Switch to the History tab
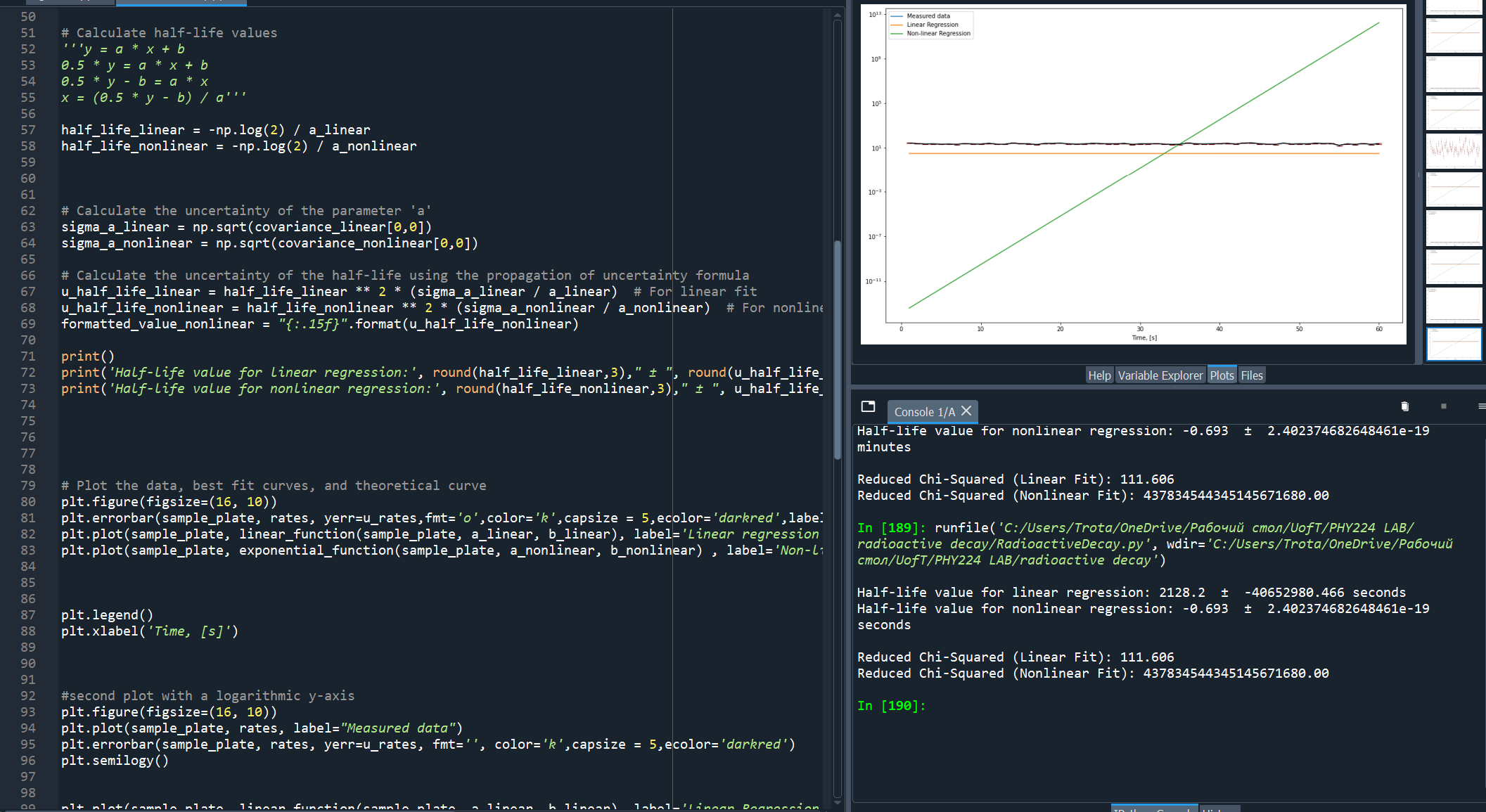1486x812 pixels. (1219, 809)
